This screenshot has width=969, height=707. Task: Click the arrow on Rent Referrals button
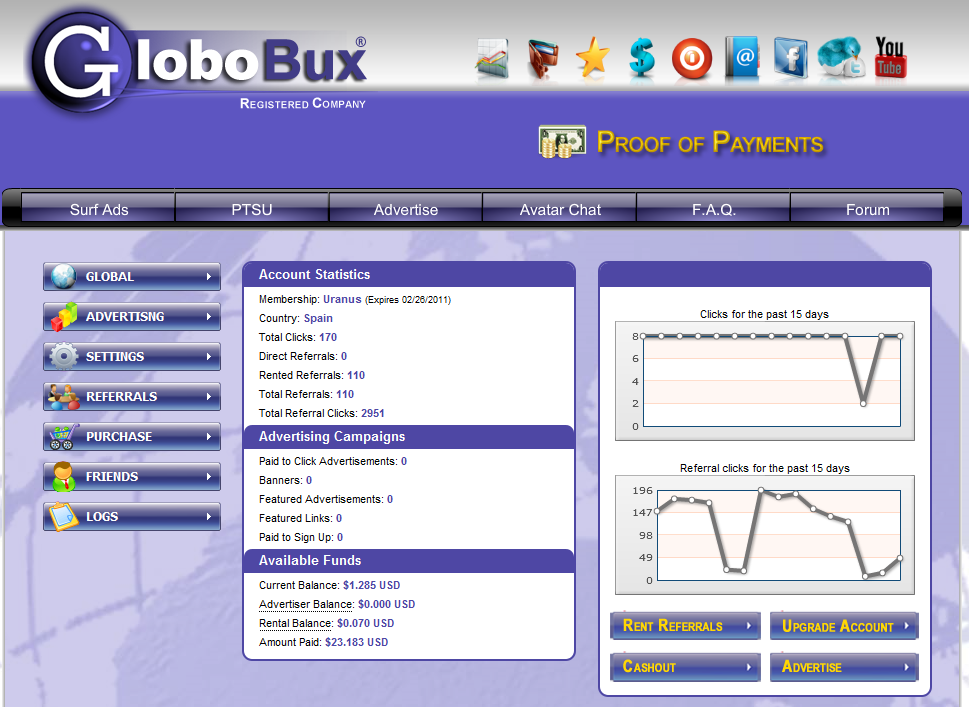coord(749,626)
